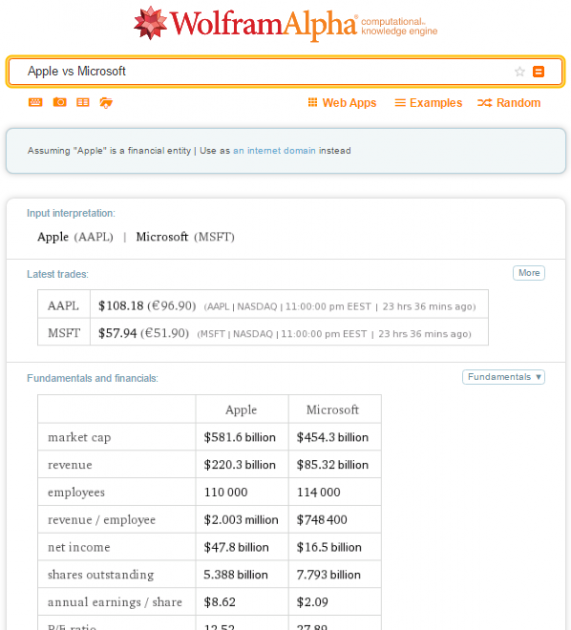Open Web Apps link
This screenshot has width=571, height=630.
342,103
